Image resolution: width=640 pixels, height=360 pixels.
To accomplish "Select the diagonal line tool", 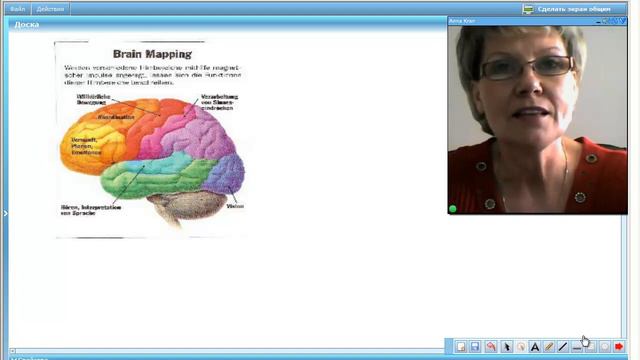I will click(x=563, y=347).
